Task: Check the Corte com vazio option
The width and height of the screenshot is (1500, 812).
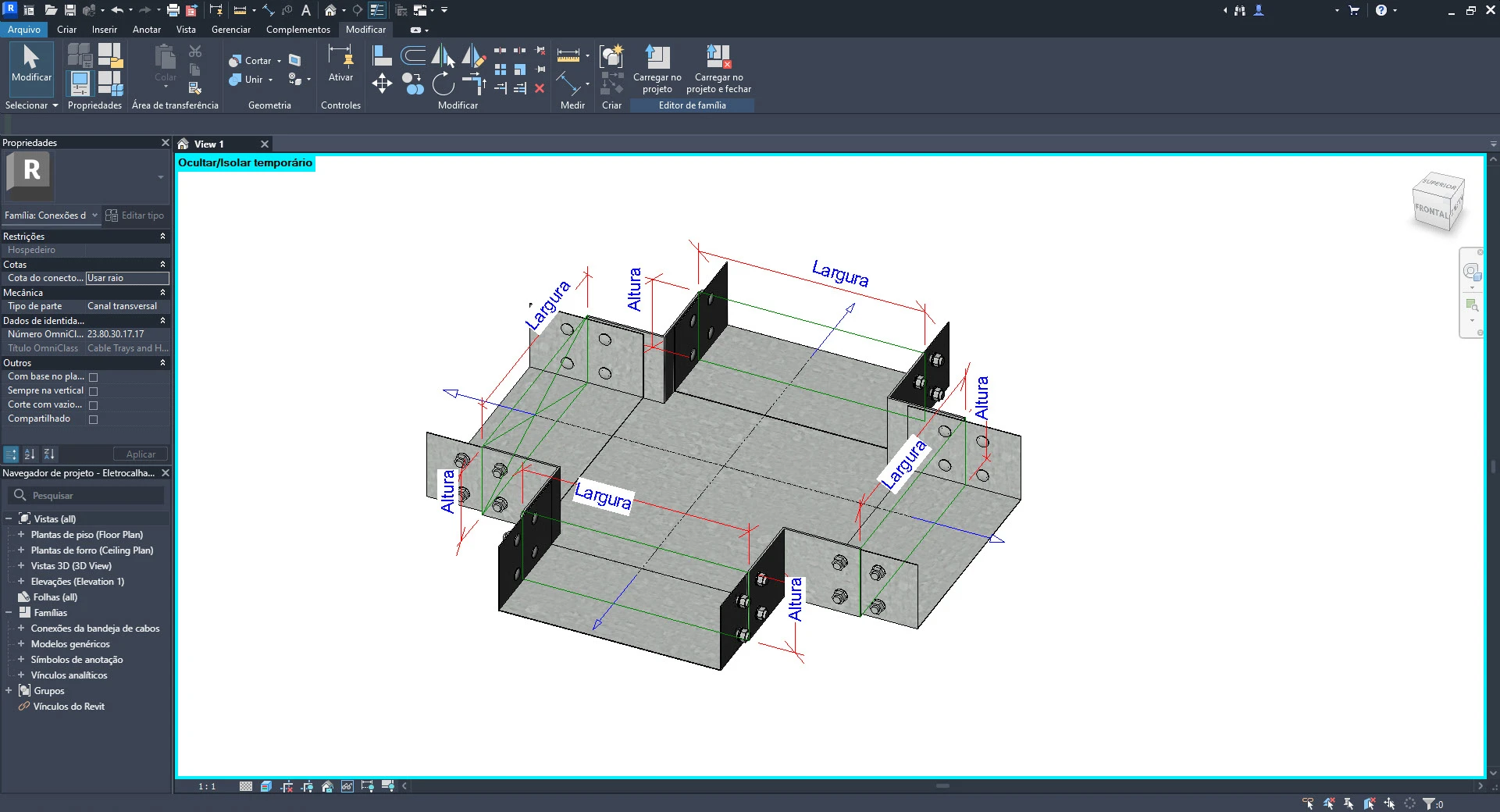Action: [x=94, y=405]
